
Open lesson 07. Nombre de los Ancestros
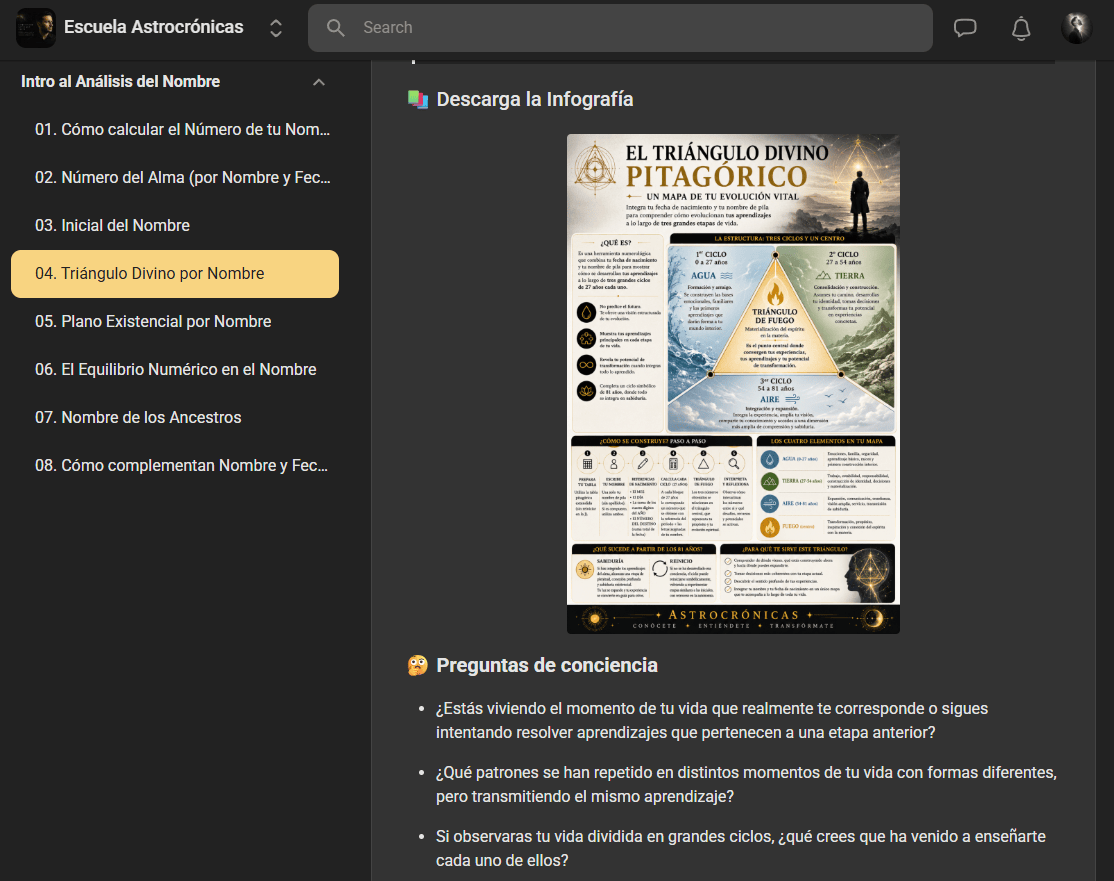[175, 417]
